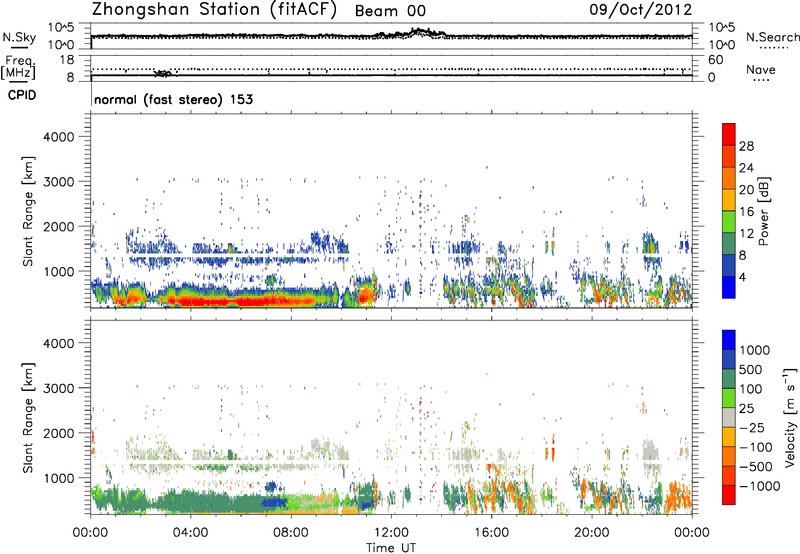Click the 20:00 time axis tick label
This screenshot has width=800, height=554.
(591, 533)
